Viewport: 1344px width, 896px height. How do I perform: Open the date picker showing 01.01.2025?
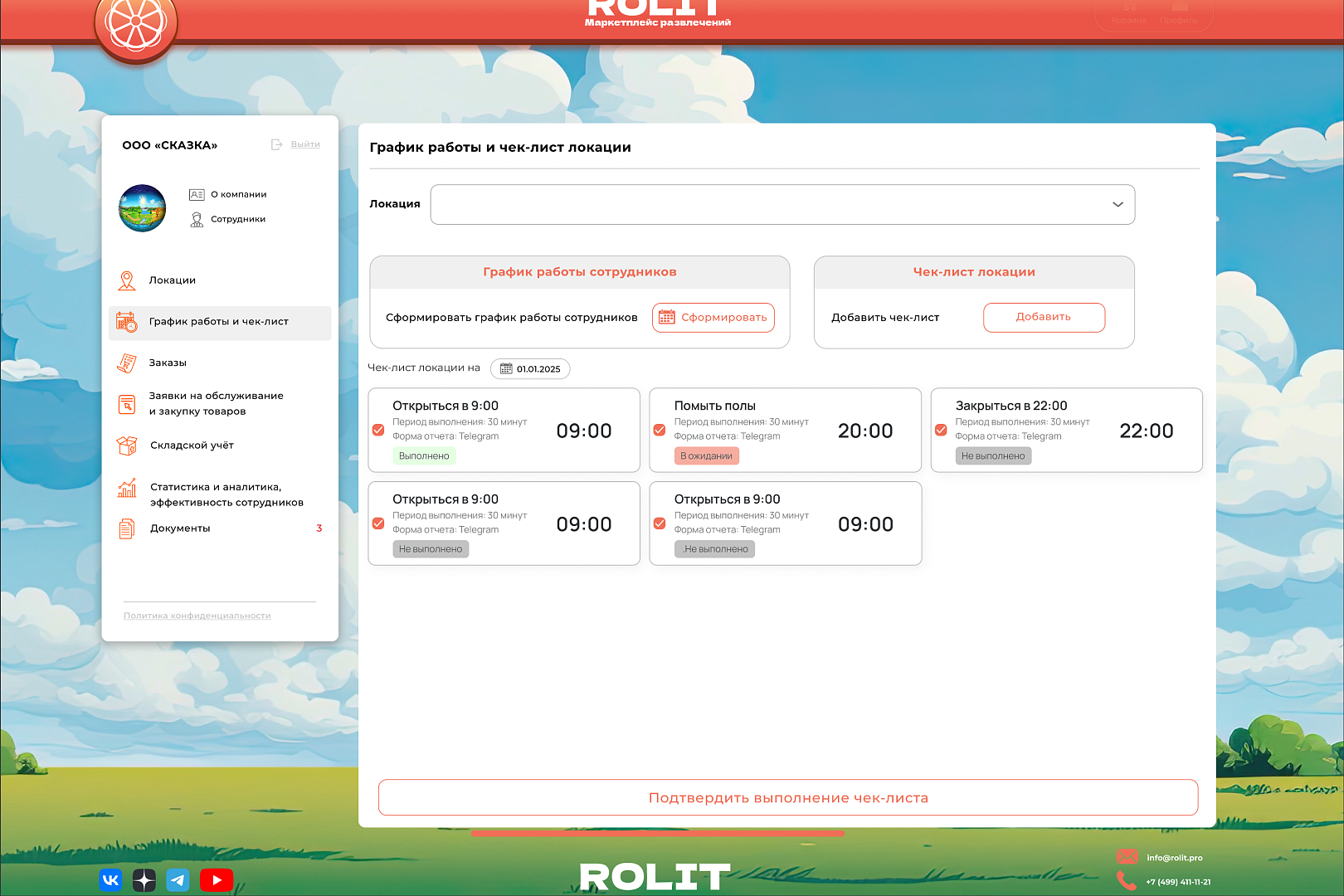(530, 369)
